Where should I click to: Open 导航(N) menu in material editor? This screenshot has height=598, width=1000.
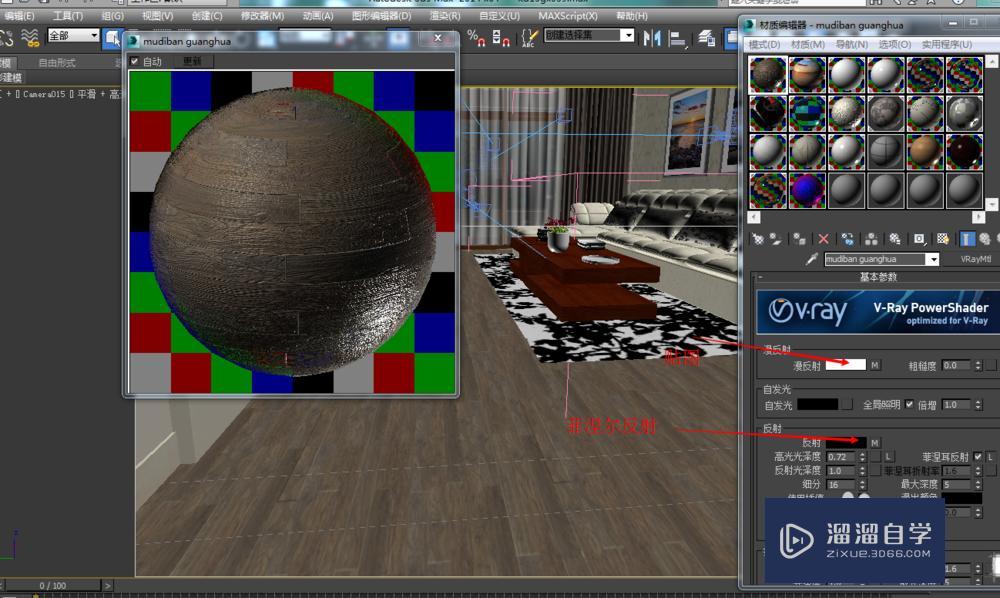pyautogui.click(x=851, y=44)
